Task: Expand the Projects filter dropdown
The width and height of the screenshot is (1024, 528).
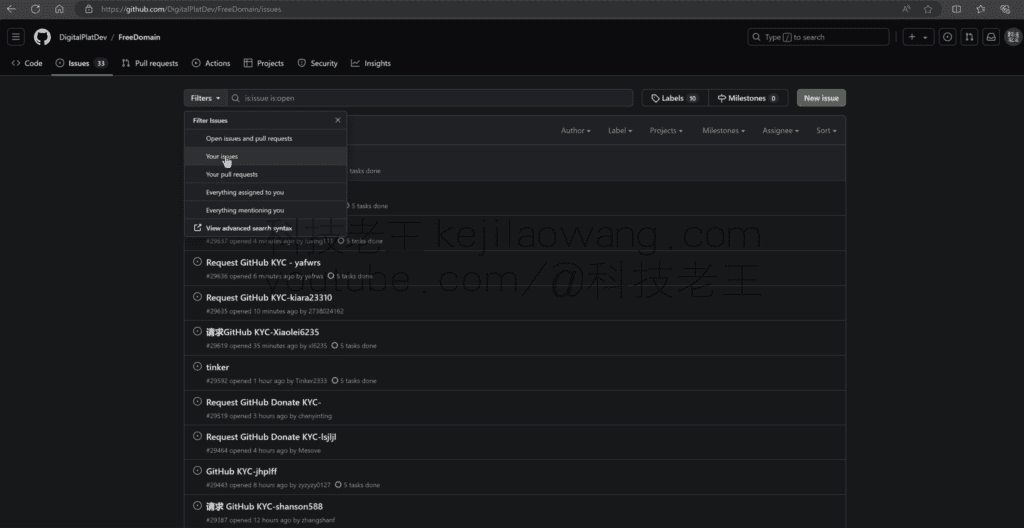Action: pyautogui.click(x=665, y=131)
